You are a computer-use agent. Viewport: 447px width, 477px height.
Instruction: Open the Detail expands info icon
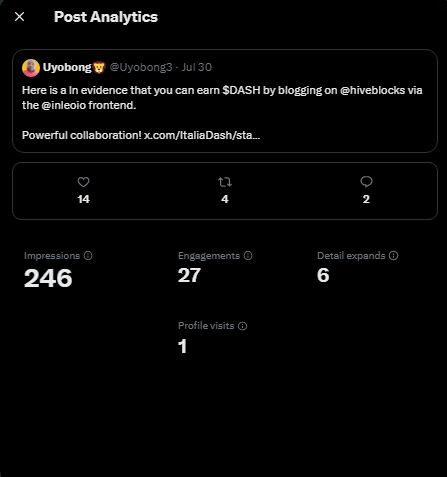394,256
